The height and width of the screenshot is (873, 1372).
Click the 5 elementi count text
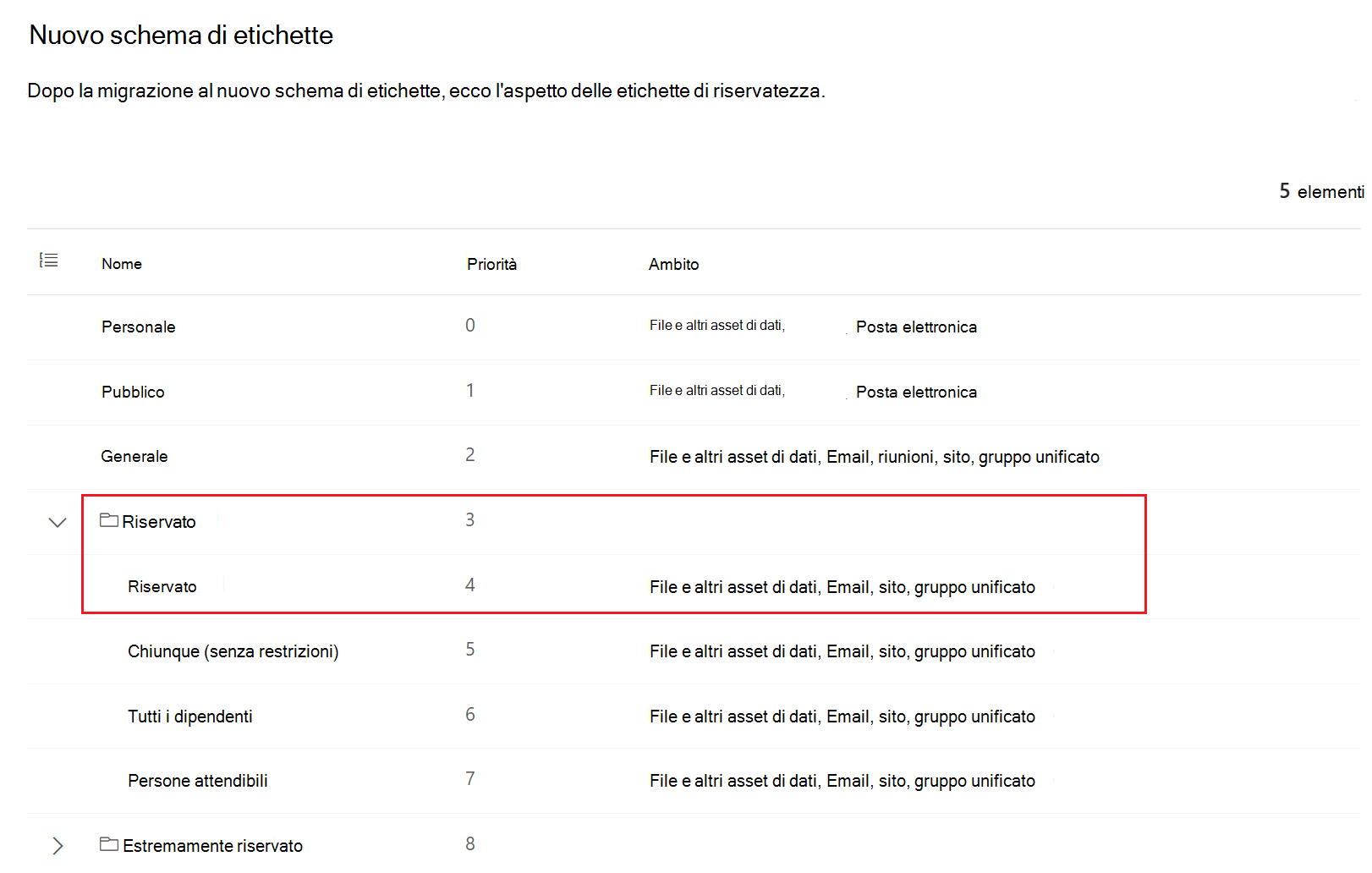(1321, 191)
